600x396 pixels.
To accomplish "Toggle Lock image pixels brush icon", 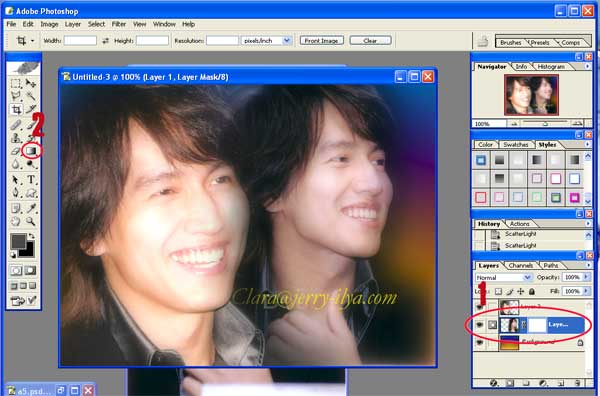I will pyautogui.click(x=510, y=292).
